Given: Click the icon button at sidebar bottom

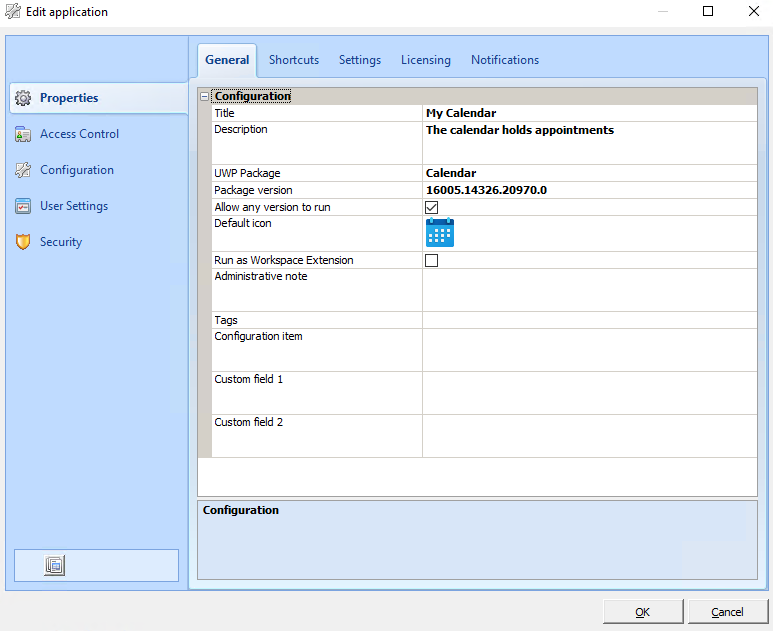Looking at the screenshot, I should [55, 565].
